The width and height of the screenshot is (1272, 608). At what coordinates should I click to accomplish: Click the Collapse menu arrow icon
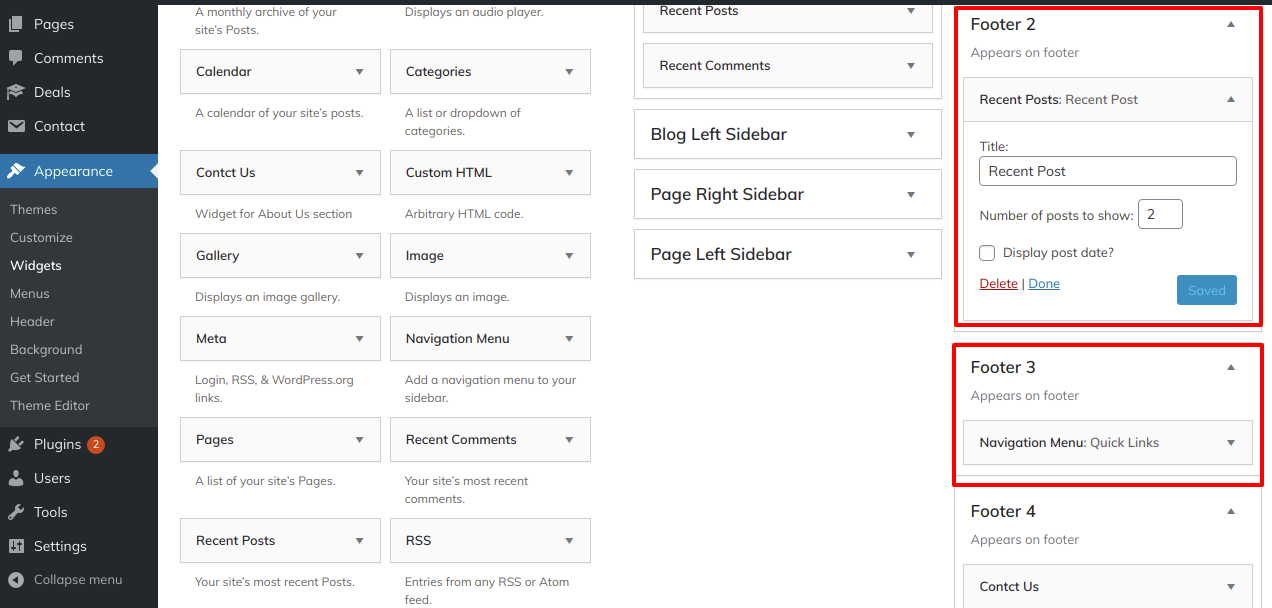pyautogui.click(x=16, y=580)
